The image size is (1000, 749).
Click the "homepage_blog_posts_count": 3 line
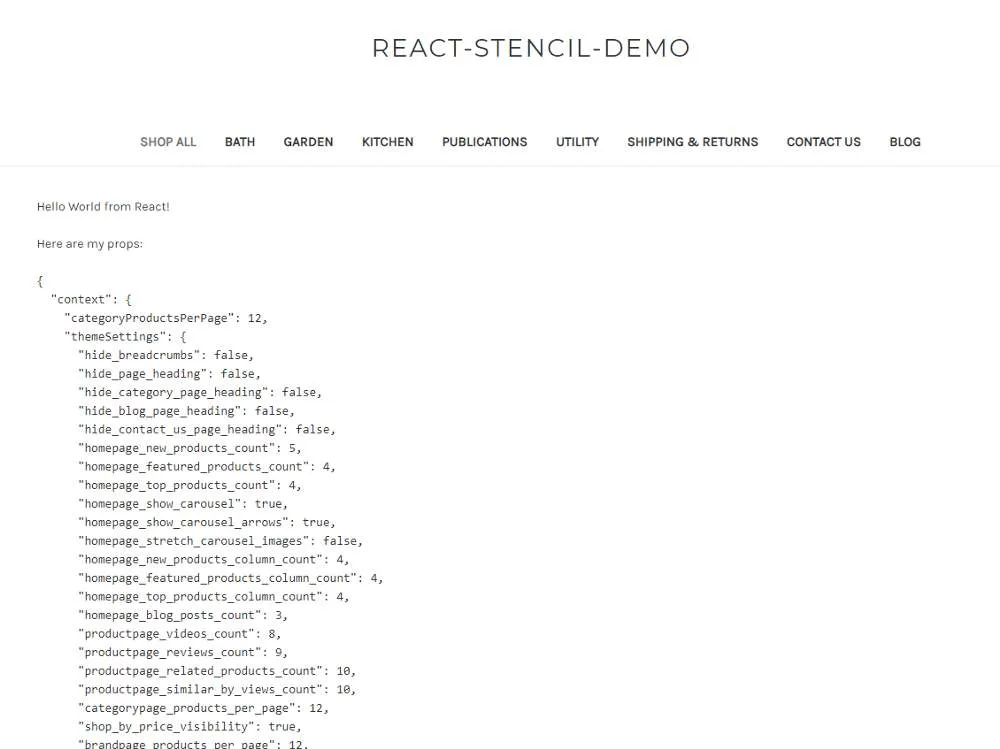pyautogui.click(x=183, y=614)
